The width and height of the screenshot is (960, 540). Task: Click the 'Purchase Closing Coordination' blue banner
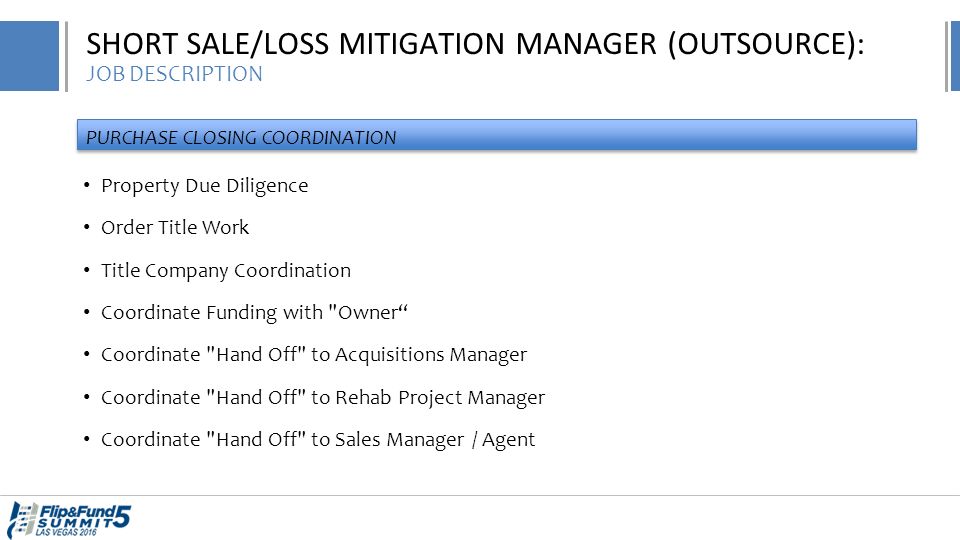(497, 135)
